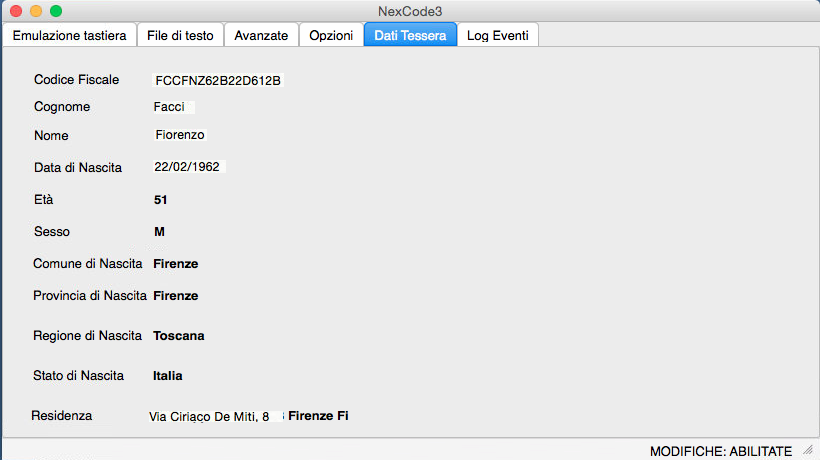Click the Stato di Nascita value Italia

pyautogui.click(x=167, y=376)
